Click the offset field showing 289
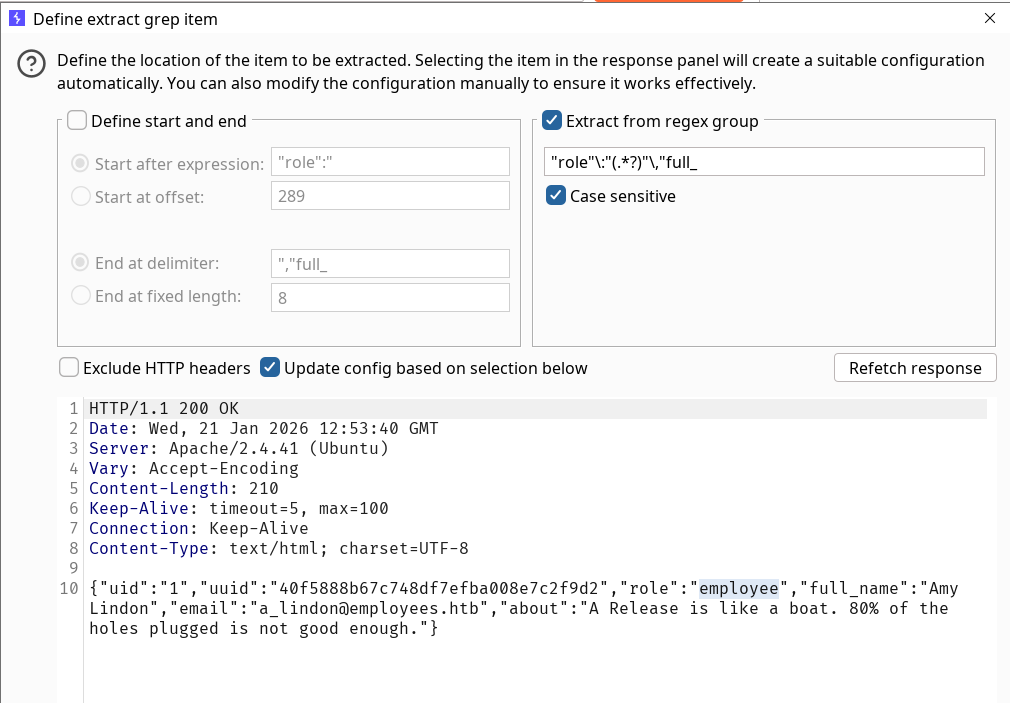Image resolution: width=1010 pixels, height=703 pixels. click(390, 196)
